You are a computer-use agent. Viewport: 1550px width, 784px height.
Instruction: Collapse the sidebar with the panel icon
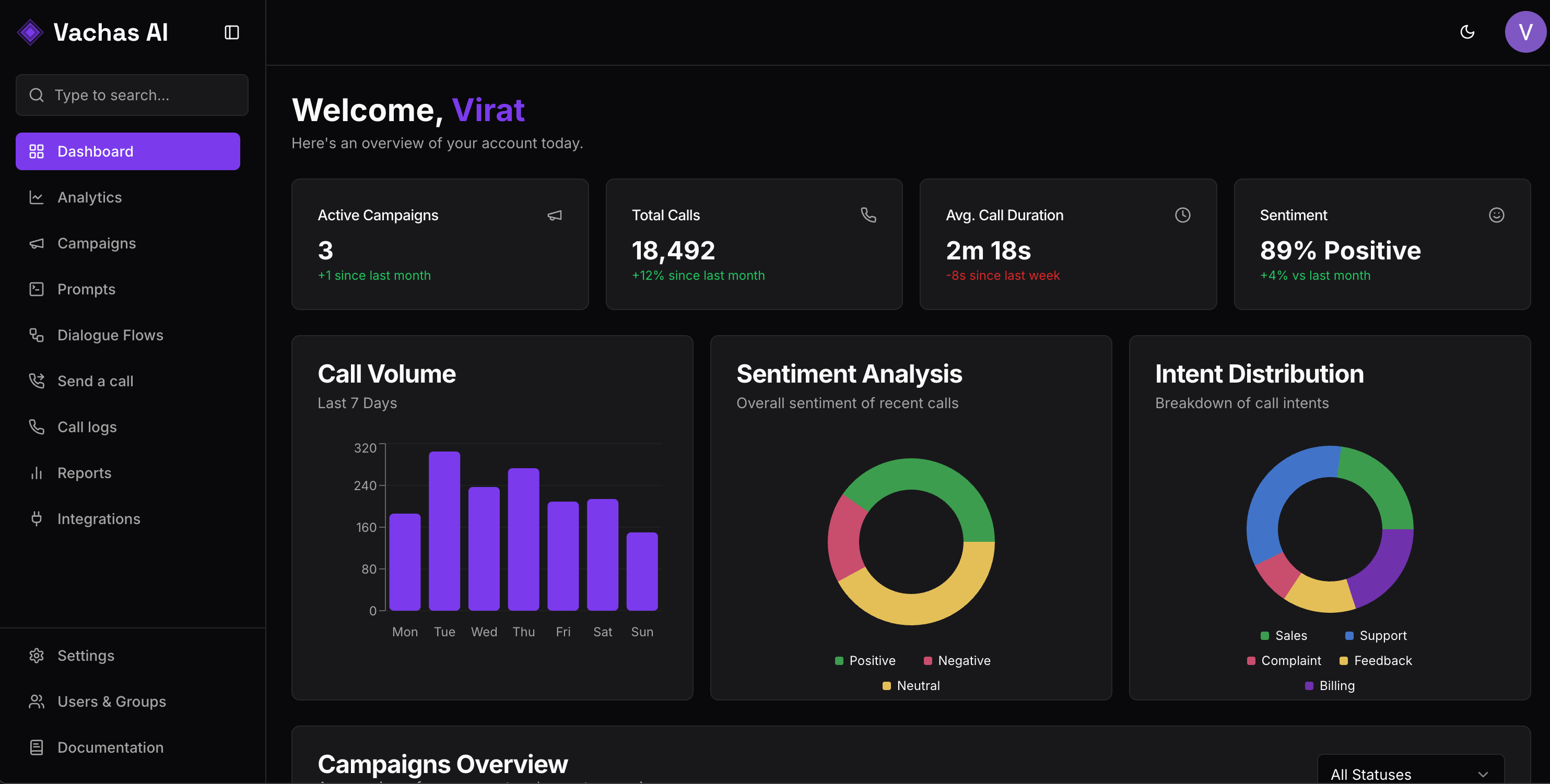click(x=232, y=32)
